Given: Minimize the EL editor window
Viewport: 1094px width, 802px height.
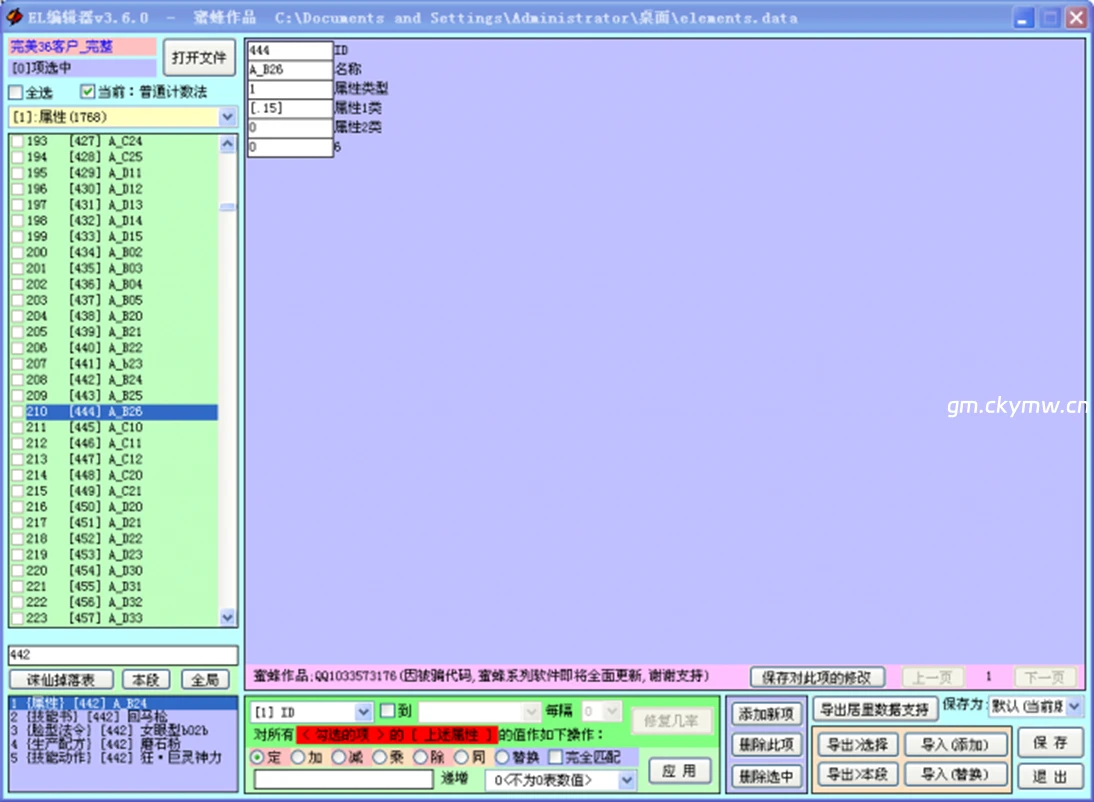Looking at the screenshot, I should (x=1023, y=18).
